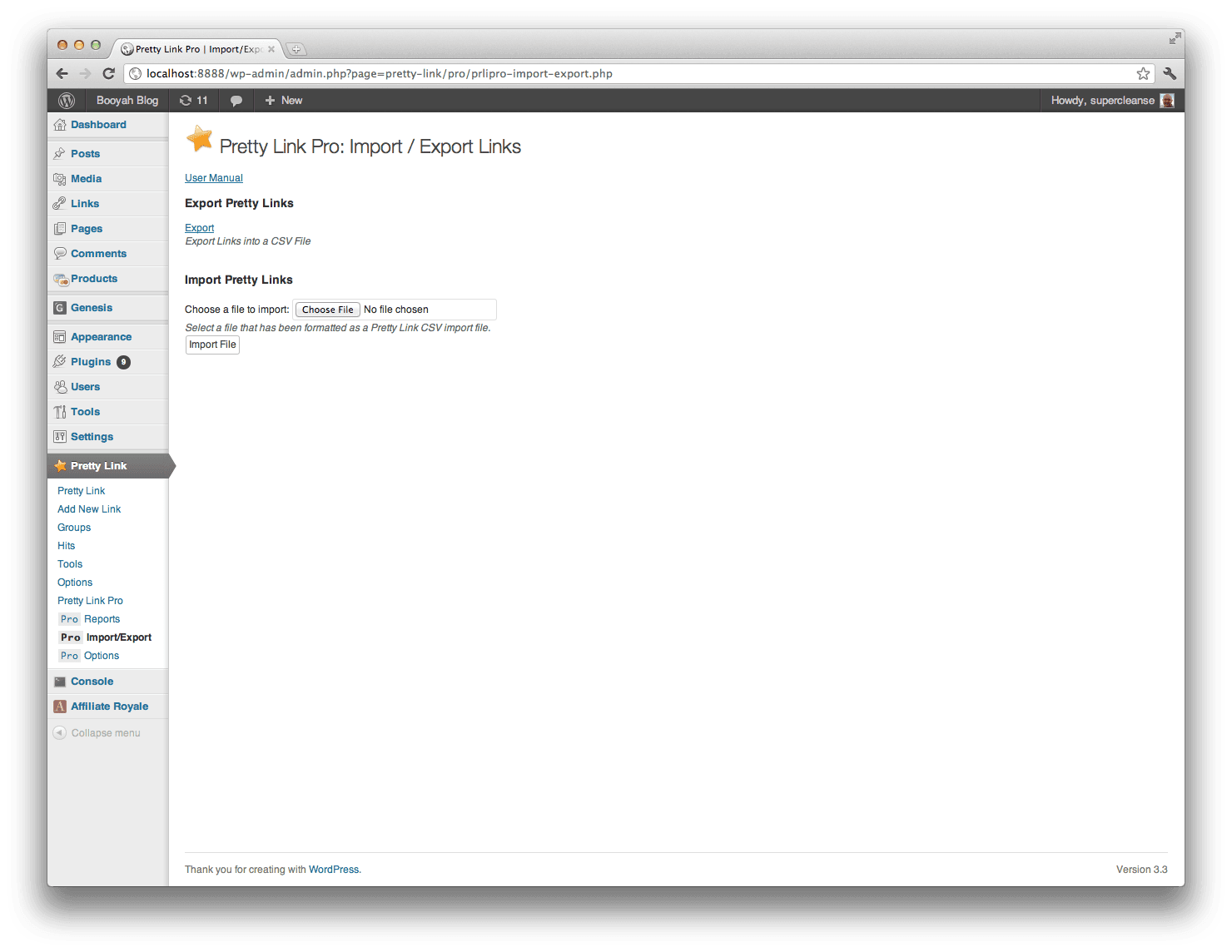Viewport: 1232px width, 952px height.
Task: Click the Products icon in sidebar
Action: (x=61, y=279)
